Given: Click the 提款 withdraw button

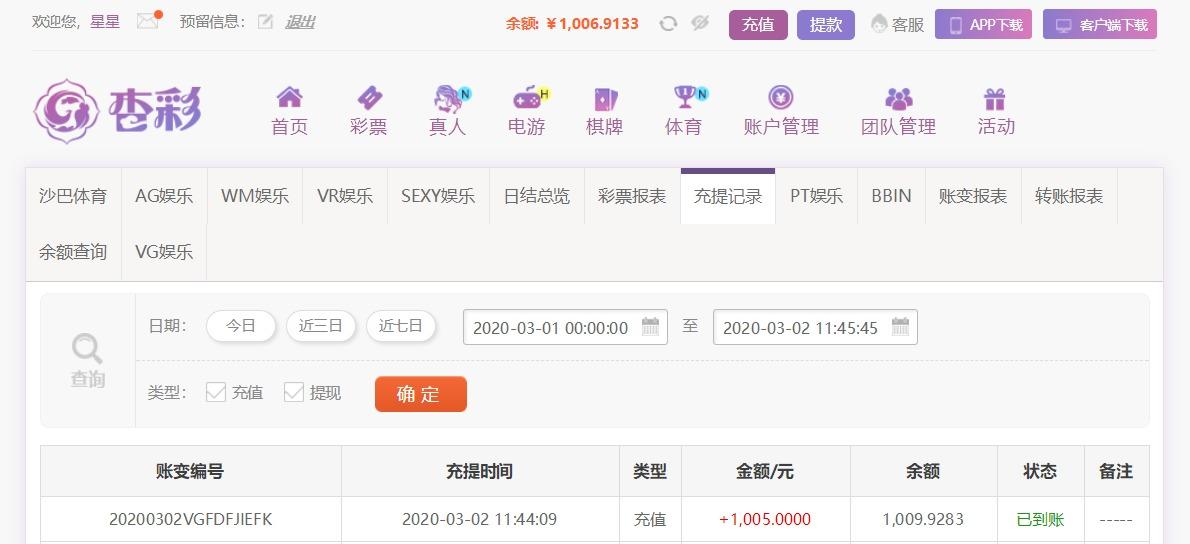Looking at the screenshot, I should pyautogui.click(x=826, y=24).
